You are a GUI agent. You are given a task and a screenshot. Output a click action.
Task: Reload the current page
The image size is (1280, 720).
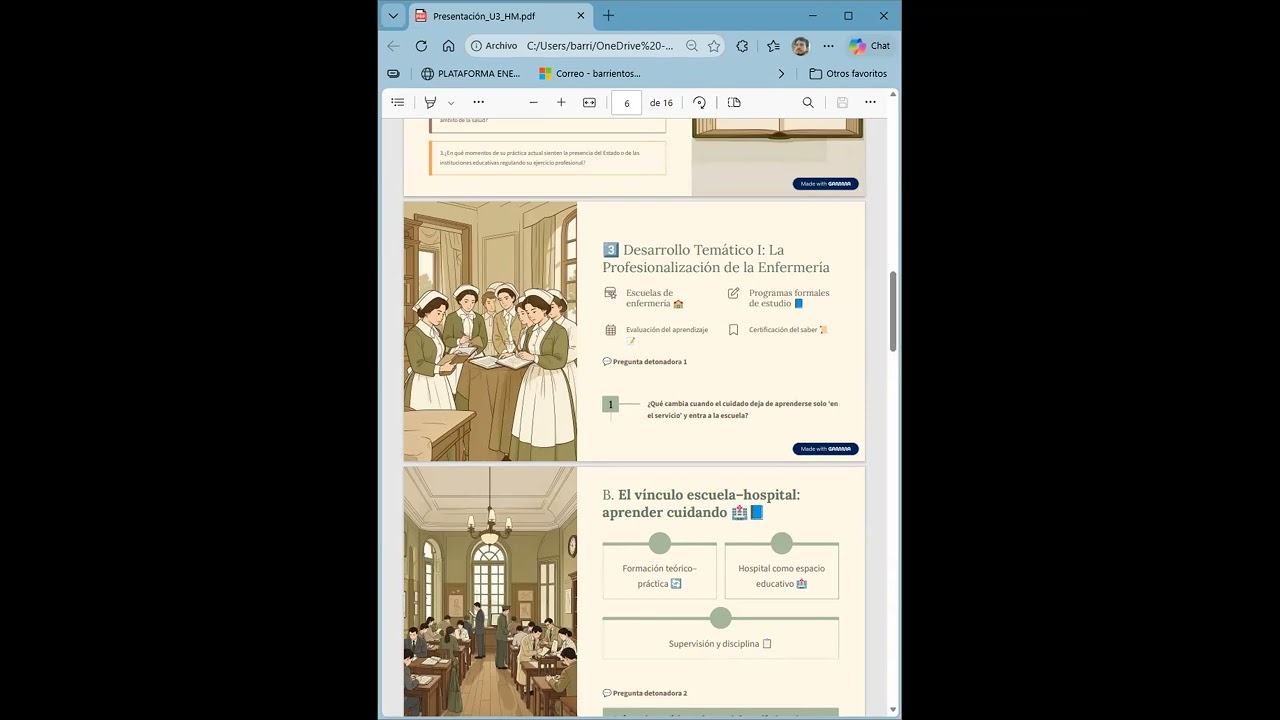pos(421,46)
